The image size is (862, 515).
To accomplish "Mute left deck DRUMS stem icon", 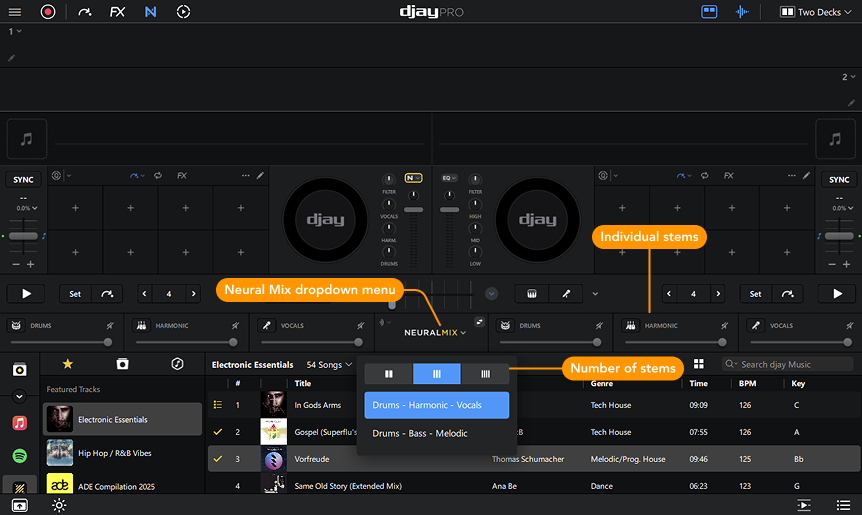I will (110, 326).
